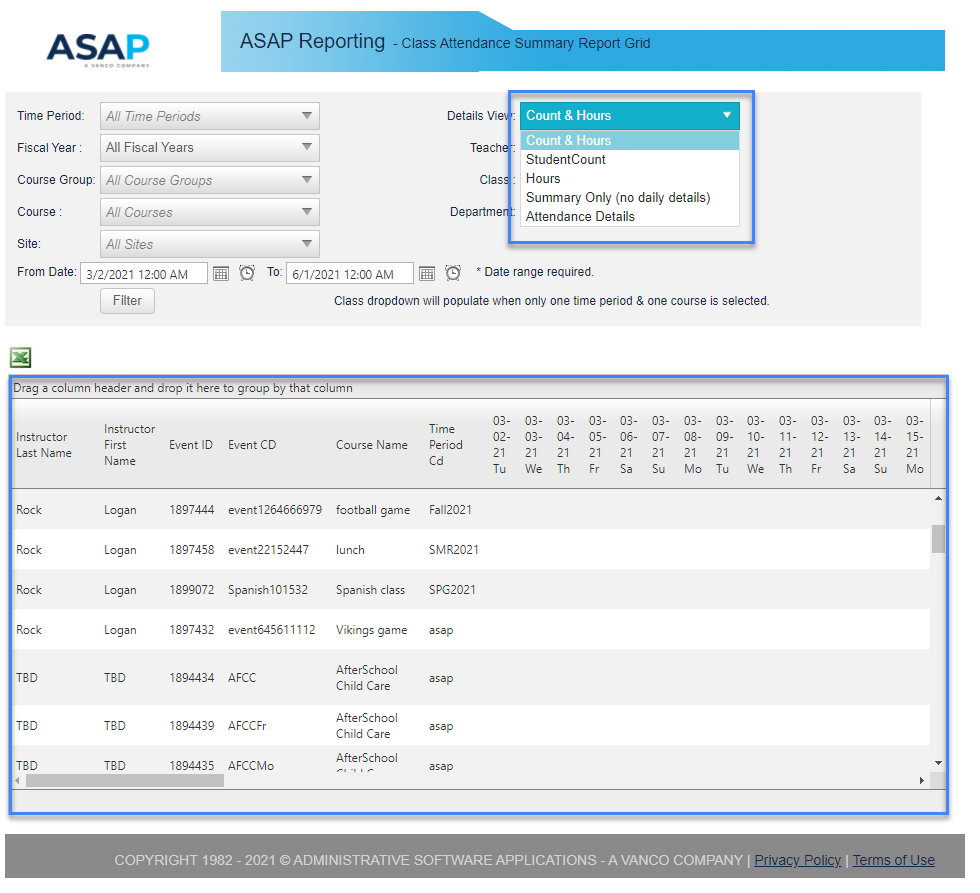980x893 pixels.
Task: Click event645611112 event code cell
Action: pyautogui.click(x=272, y=630)
